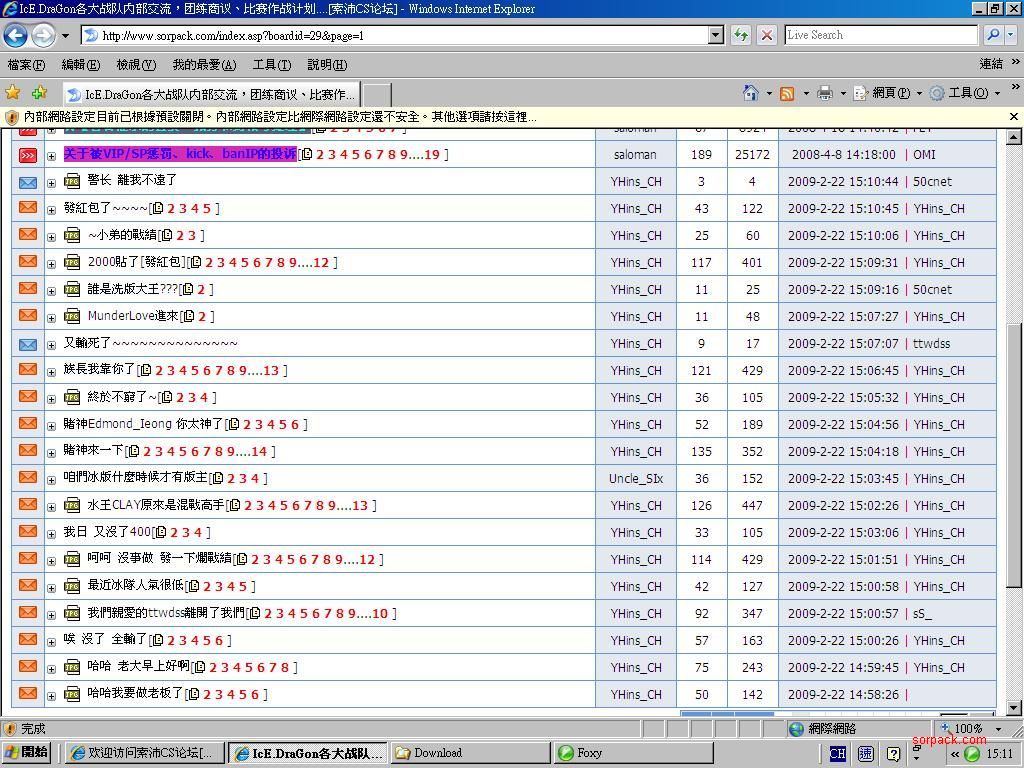Image resolution: width=1024 pixels, height=768 pixels.
Task: Open the address bar URL dropdown
Action: (x=715, y=35)
